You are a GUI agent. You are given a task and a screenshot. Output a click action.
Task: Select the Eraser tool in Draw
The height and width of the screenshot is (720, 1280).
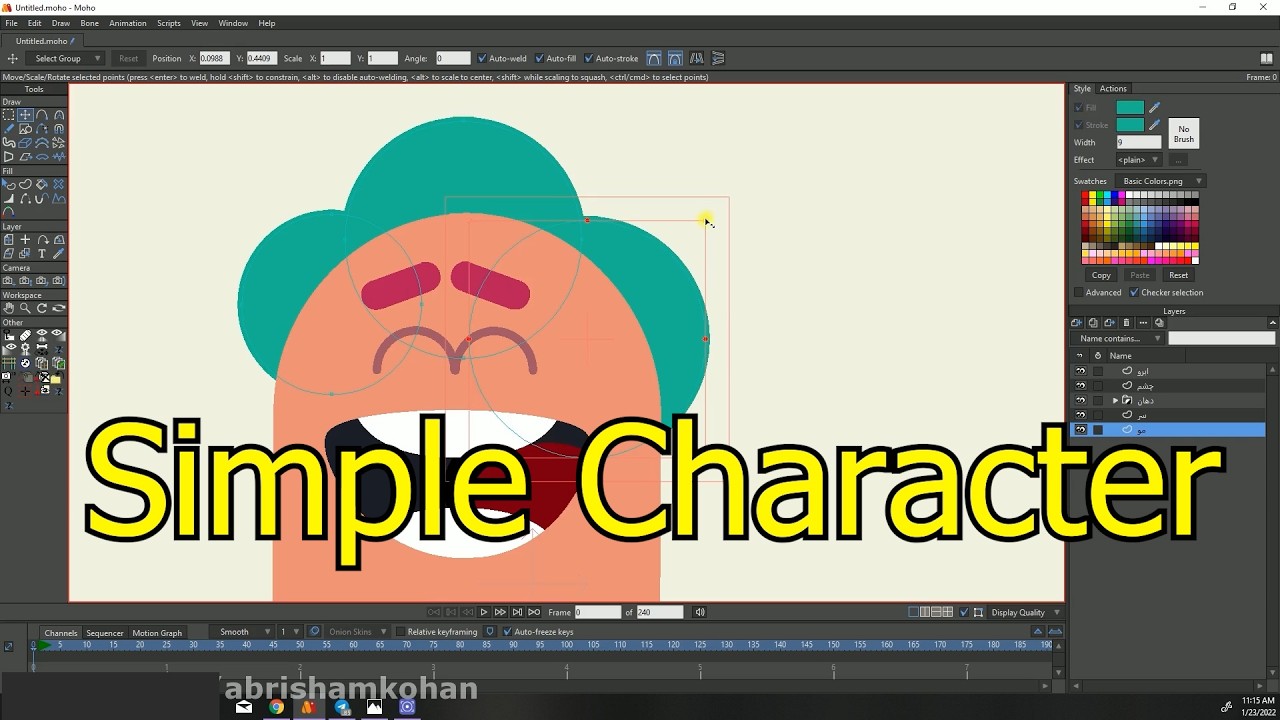click(26, 142)
